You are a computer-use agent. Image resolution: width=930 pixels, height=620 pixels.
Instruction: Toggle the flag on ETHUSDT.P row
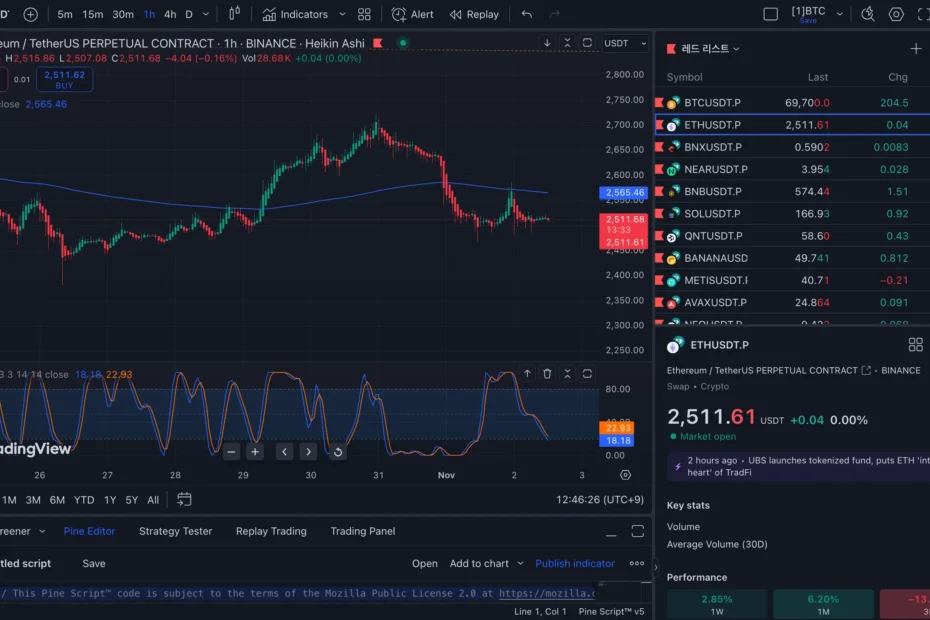[x=660, y=125]
